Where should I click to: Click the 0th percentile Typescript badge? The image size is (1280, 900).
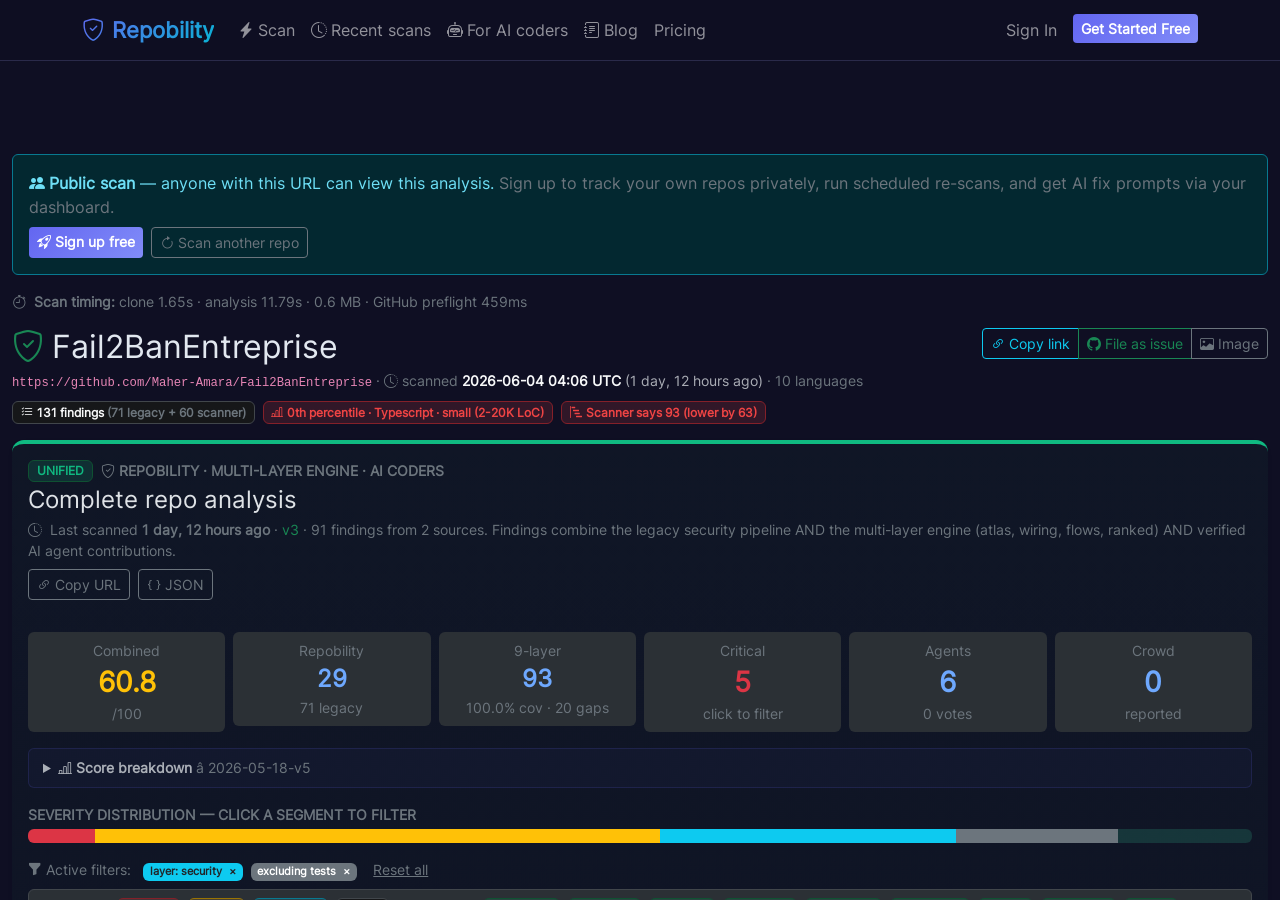click(408, 412)
